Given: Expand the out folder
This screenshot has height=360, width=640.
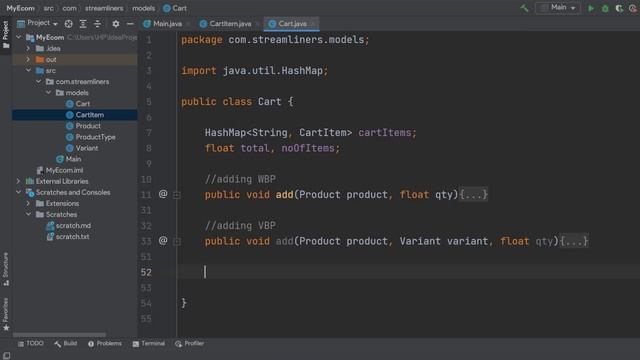Looking at the screenshot, I should click(x=28, y=59).
